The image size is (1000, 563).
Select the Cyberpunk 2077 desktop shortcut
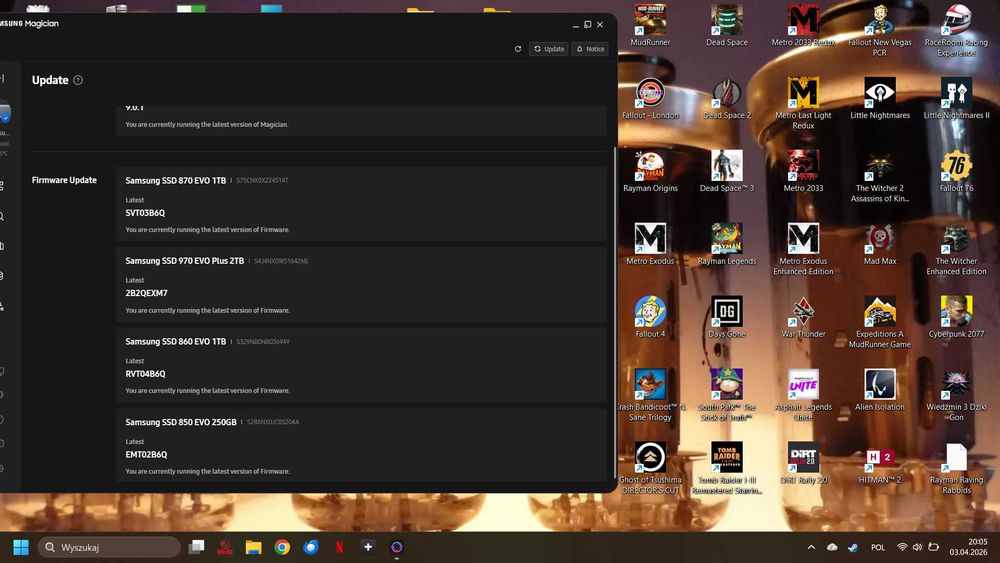click(956, 317)
